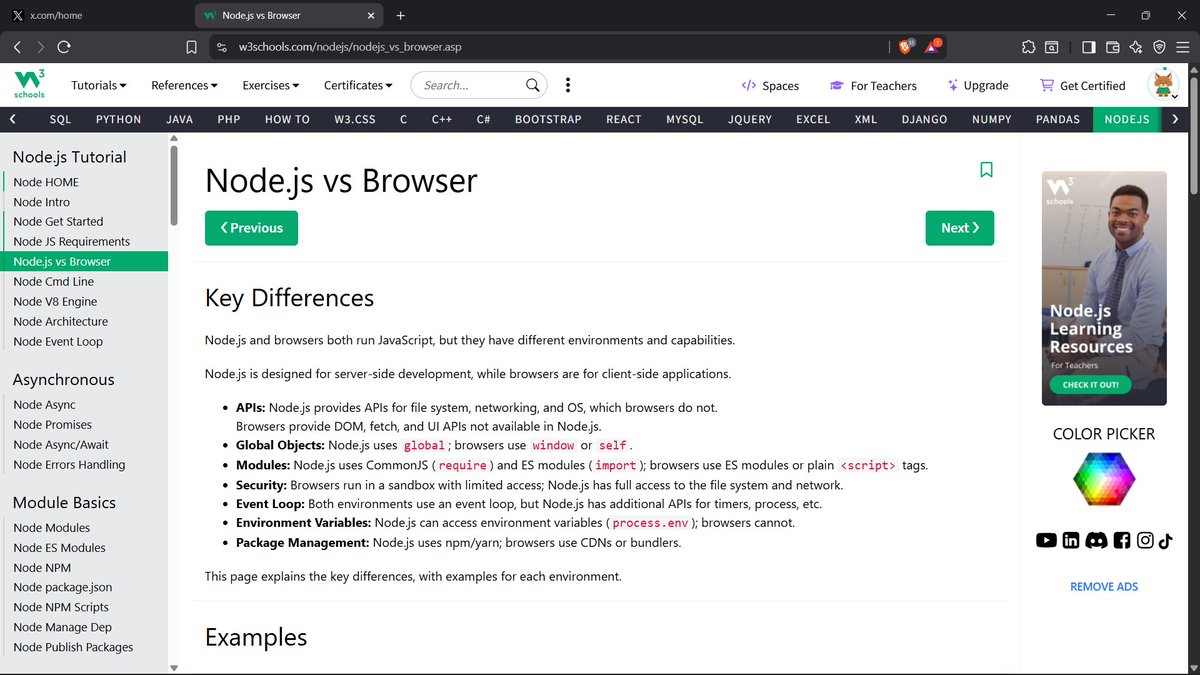Expand the Exercises dropdown
This screenshot has width=1200, height=675.
pyautogui.click(x=271, y=85)
